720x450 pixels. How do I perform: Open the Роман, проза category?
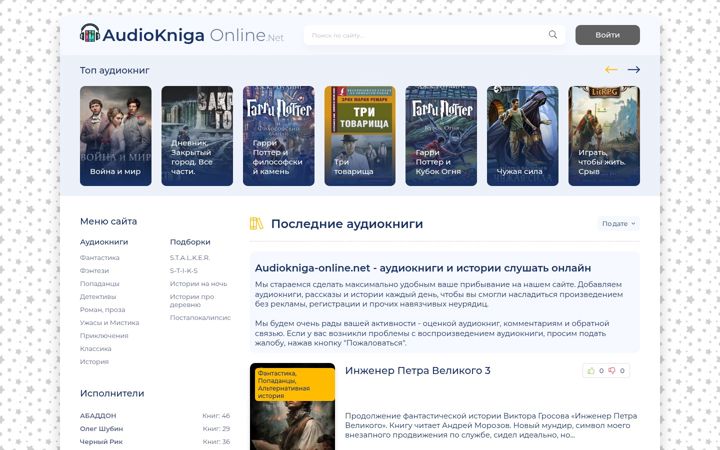click(102, 309)
